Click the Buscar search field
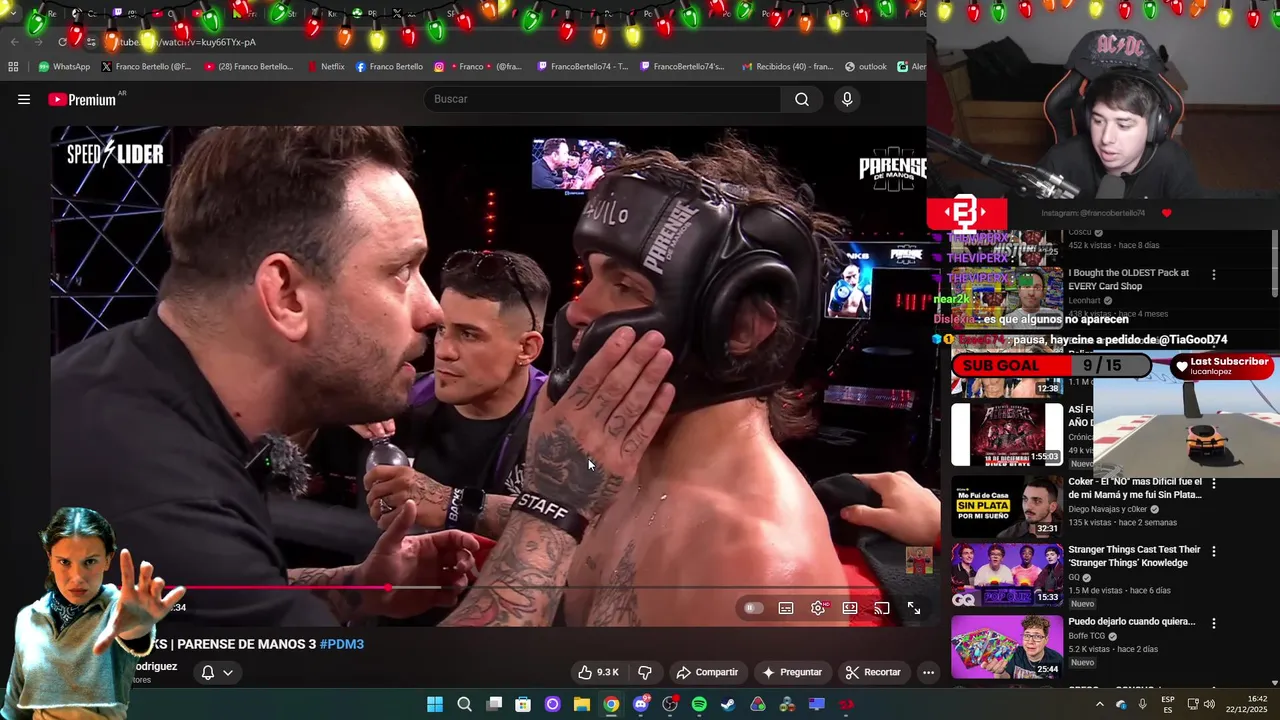This screenshot has height=720, width=1280. [603, 99]
